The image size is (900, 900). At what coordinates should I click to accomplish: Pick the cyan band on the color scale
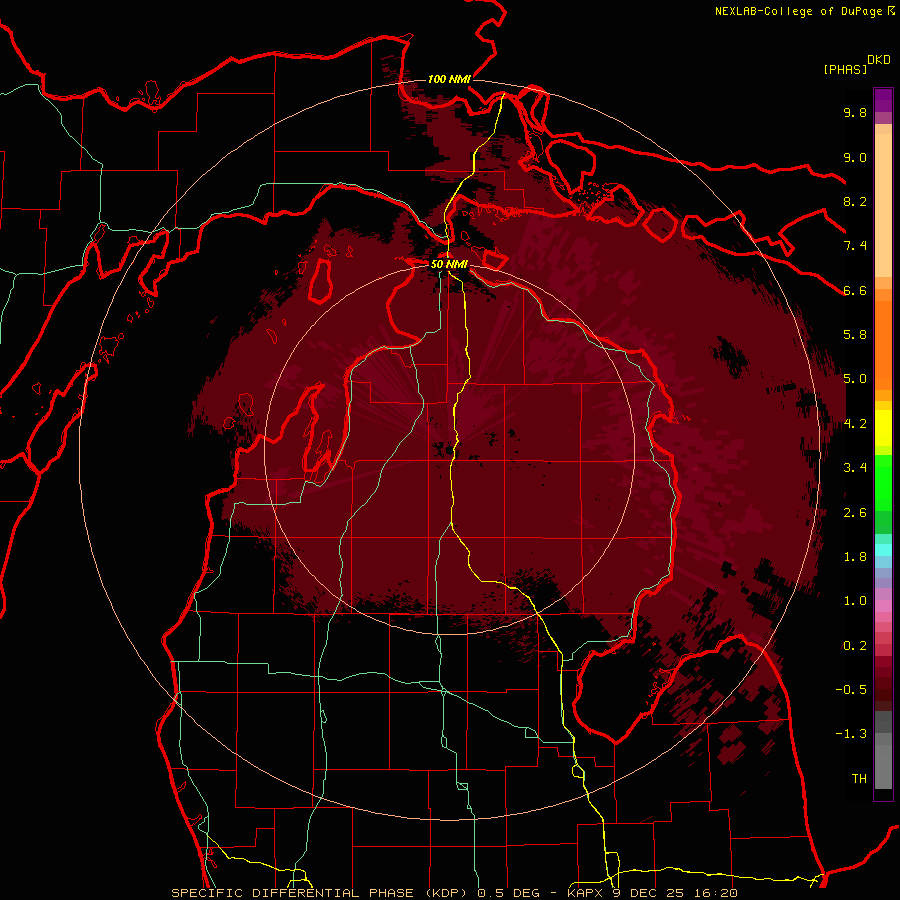point(883,550)
